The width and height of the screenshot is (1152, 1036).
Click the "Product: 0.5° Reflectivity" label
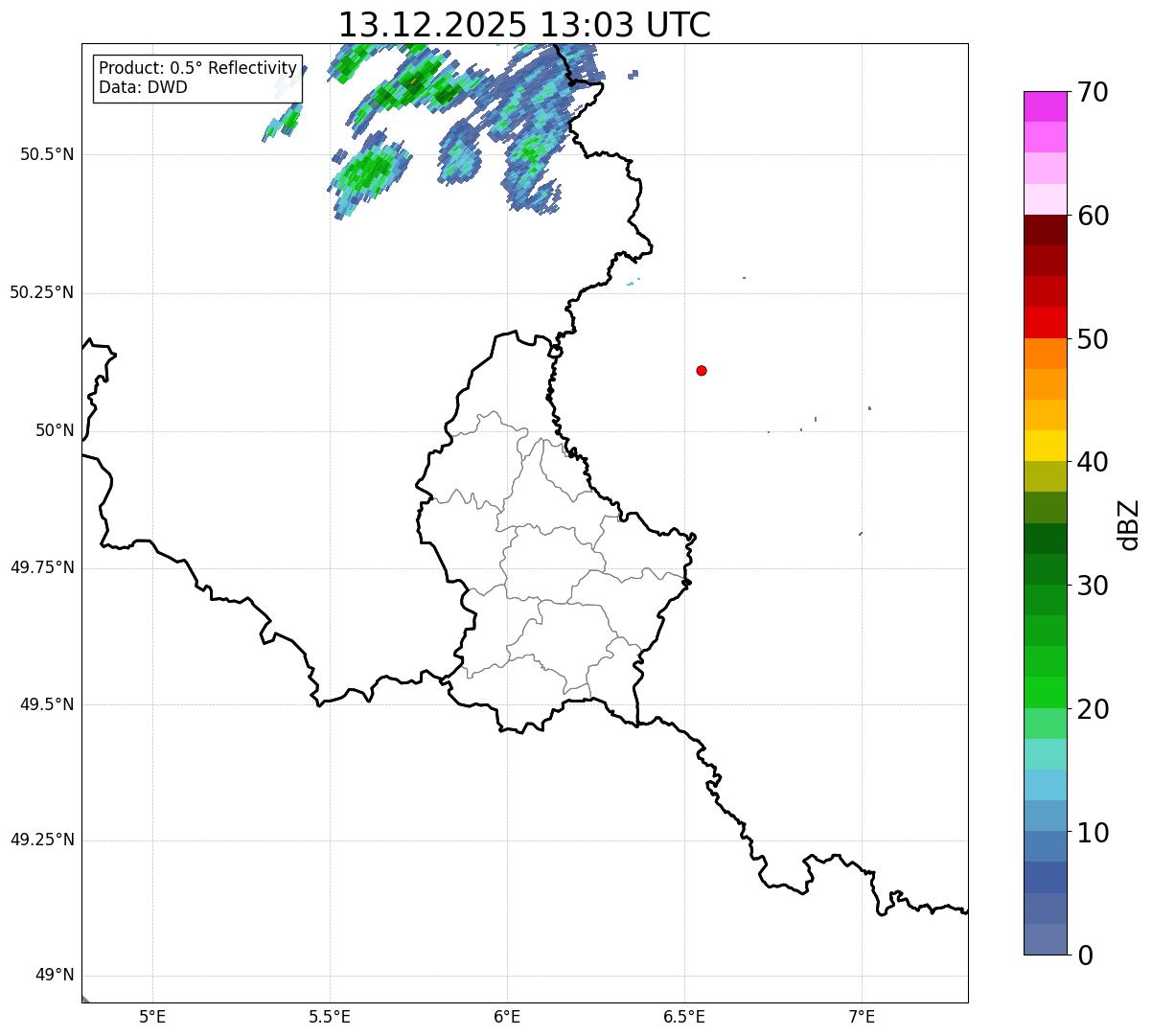[x=197, y=69]
